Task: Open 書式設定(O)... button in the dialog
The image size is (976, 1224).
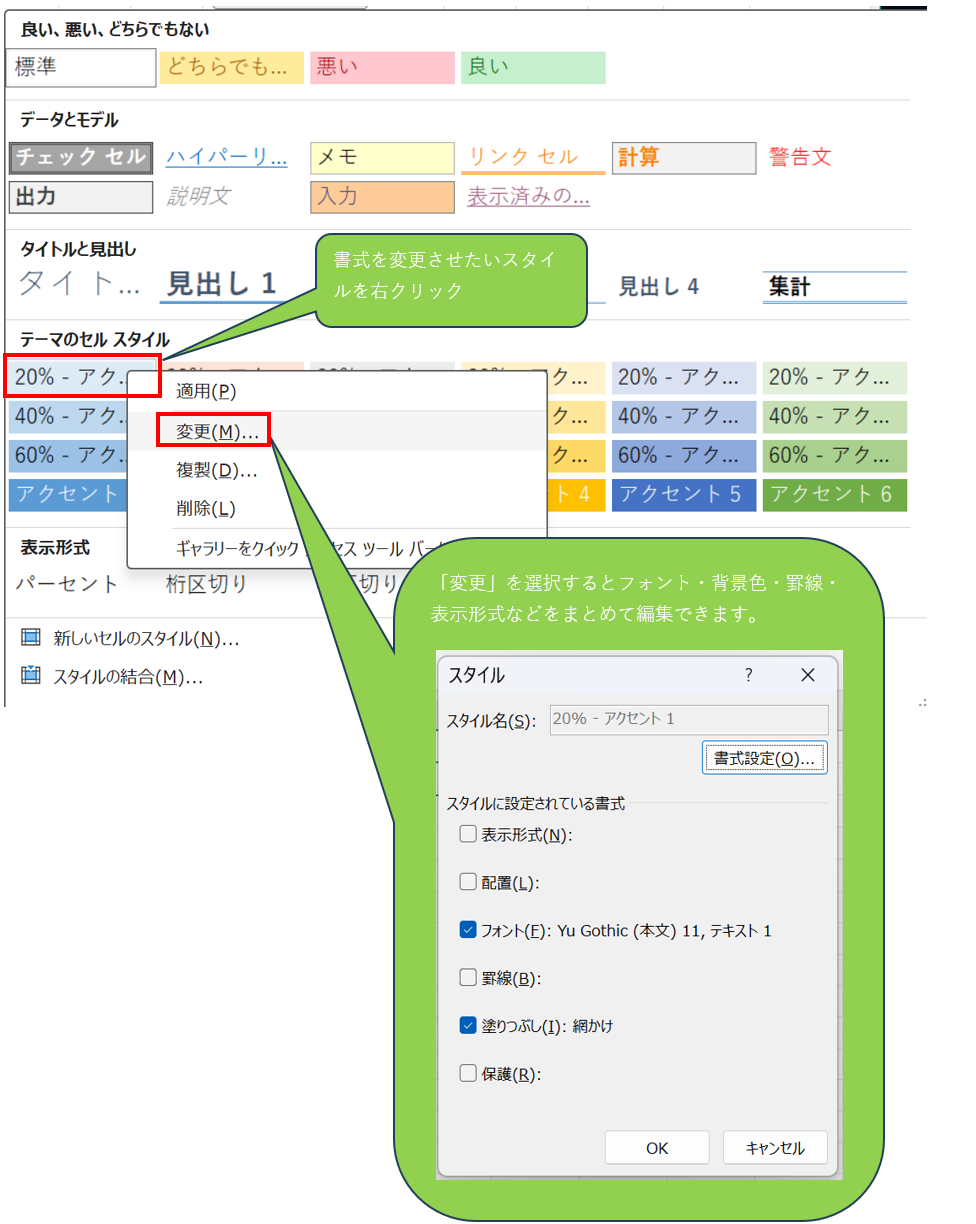Action: (765, 758)
